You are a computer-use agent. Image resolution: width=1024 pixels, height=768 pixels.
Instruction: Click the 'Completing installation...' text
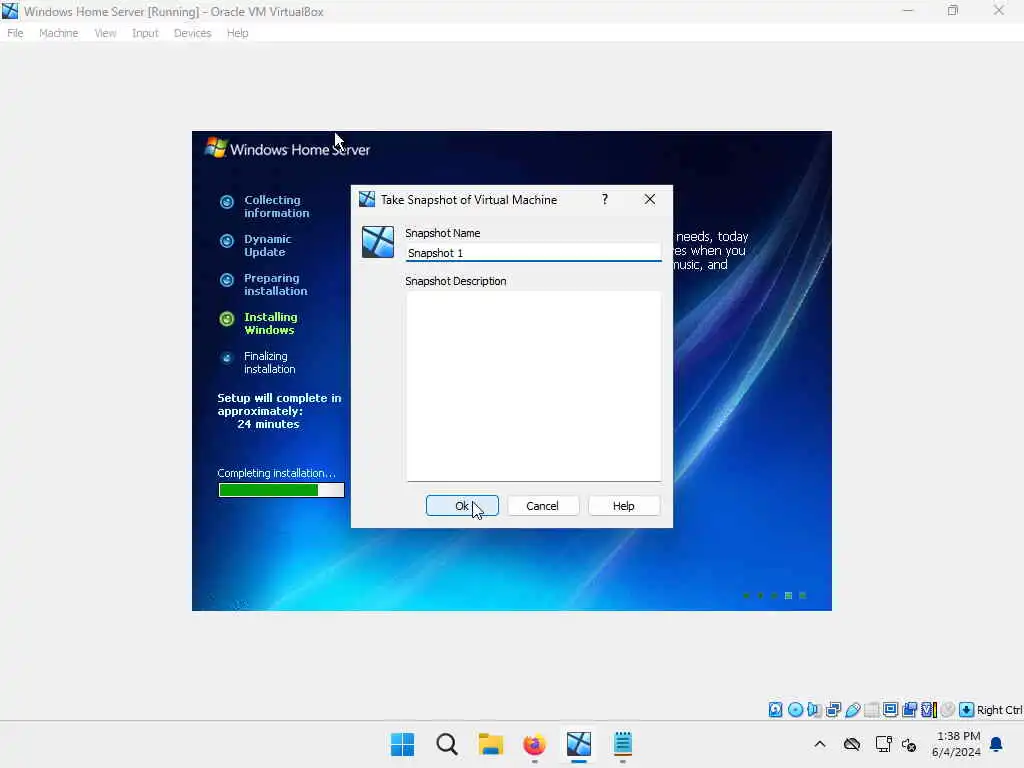276,473
